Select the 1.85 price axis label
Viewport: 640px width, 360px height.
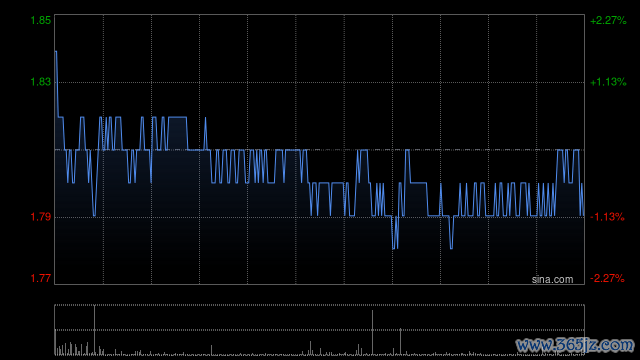click(41, 20)
